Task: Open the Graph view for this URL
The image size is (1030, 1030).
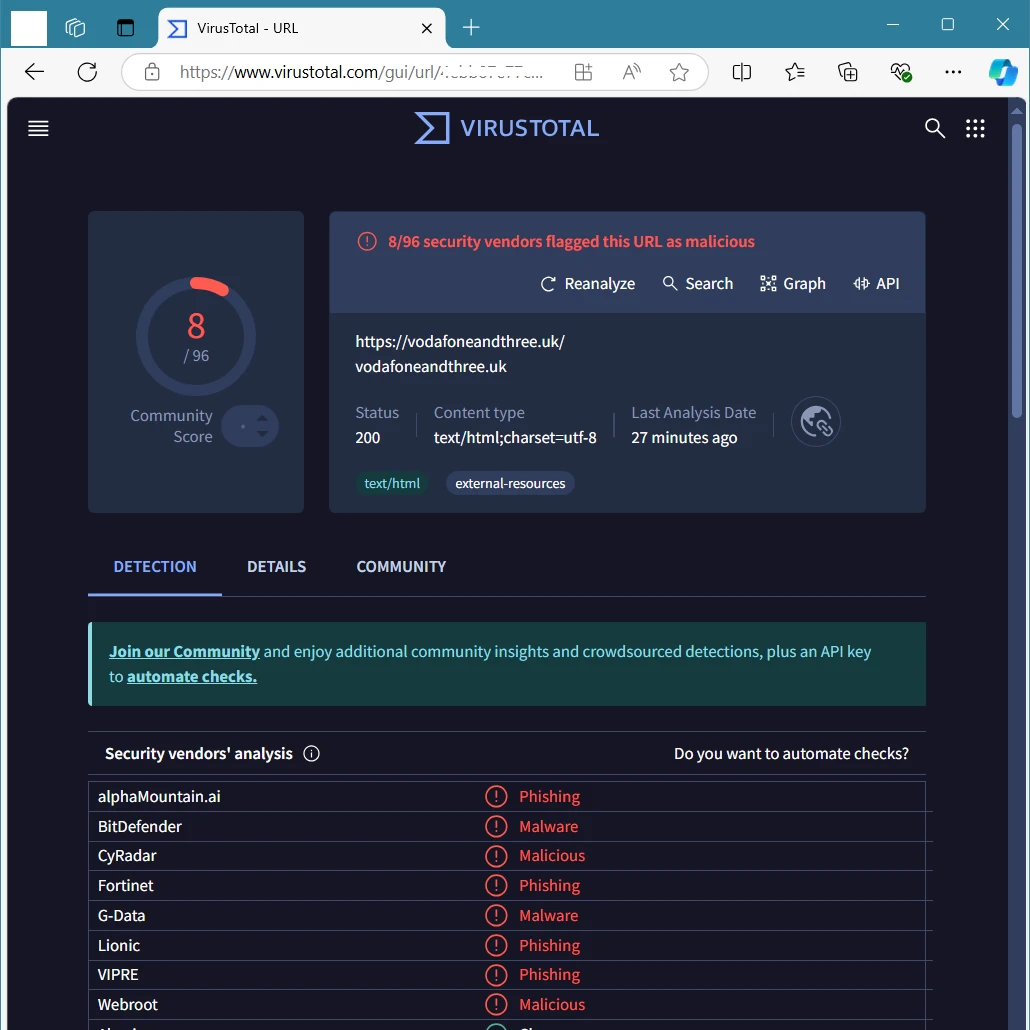Action: pos(793,284)
